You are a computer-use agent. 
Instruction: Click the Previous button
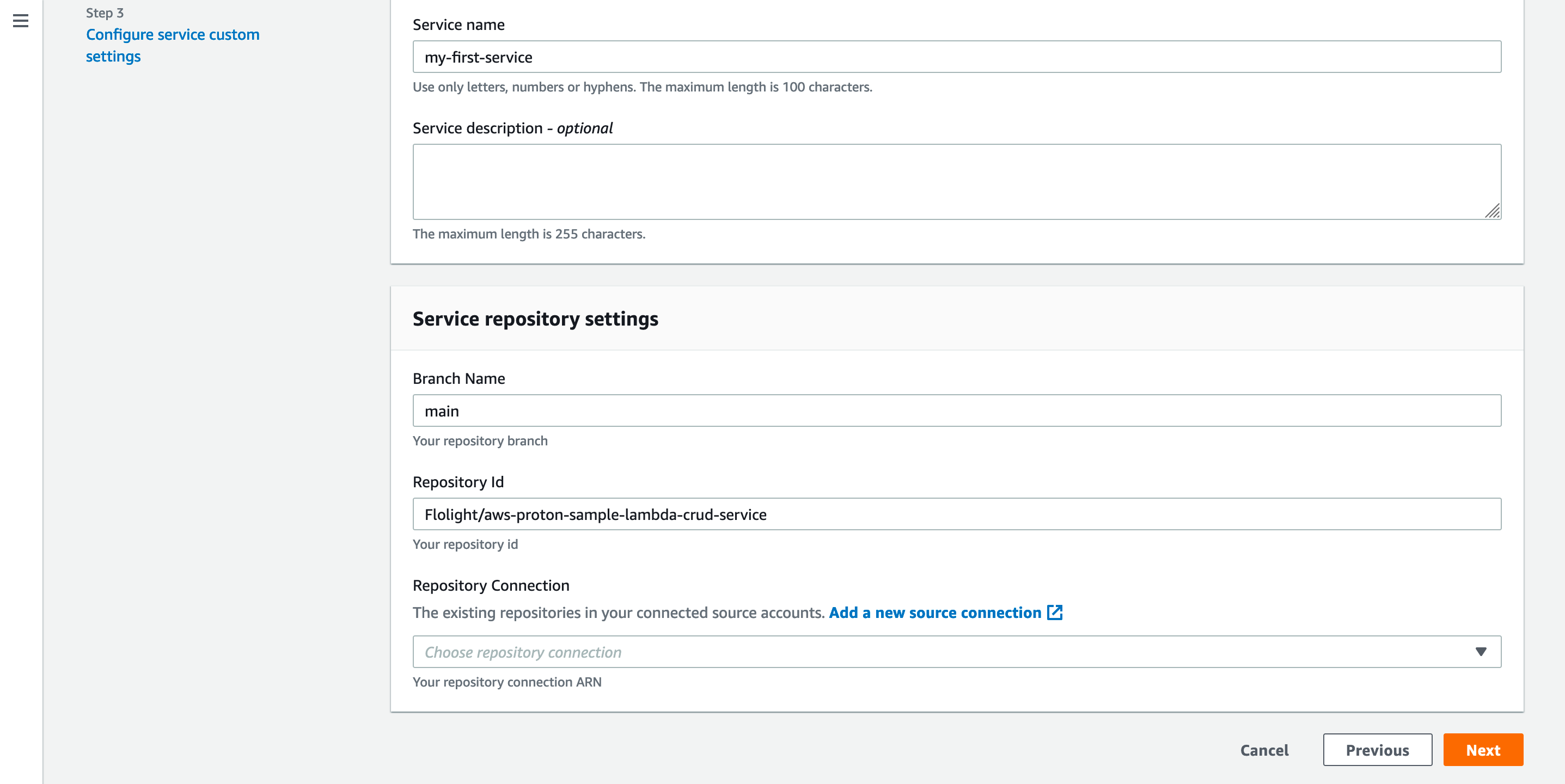pyautogui.click(x=1377, y=750)
